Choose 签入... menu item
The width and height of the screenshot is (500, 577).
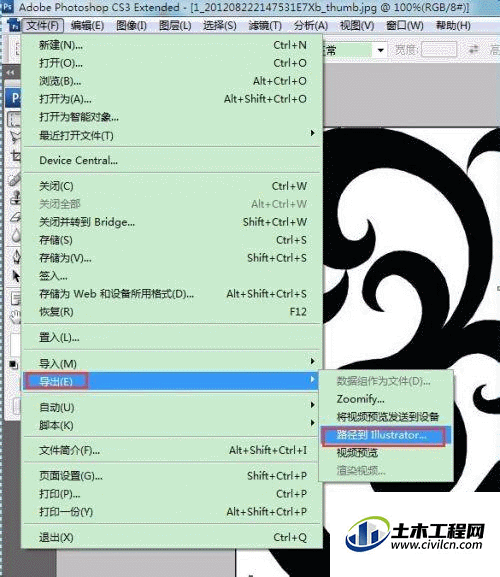click(x=172, y=276)
